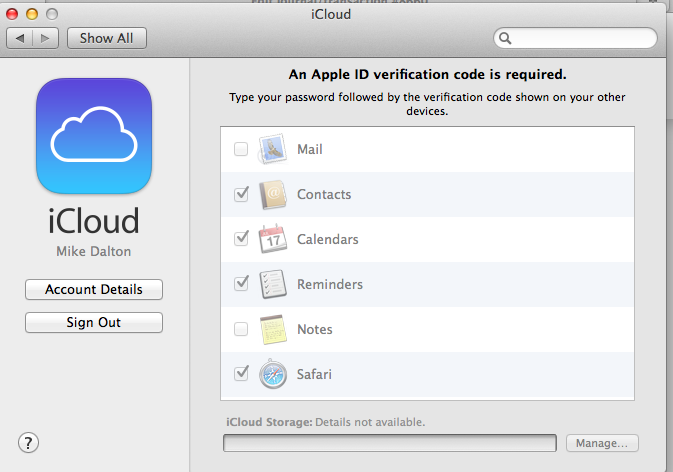Click the Calendars icon showing 17
This screenshot has height=472, width=673.
tap(273, 239)
